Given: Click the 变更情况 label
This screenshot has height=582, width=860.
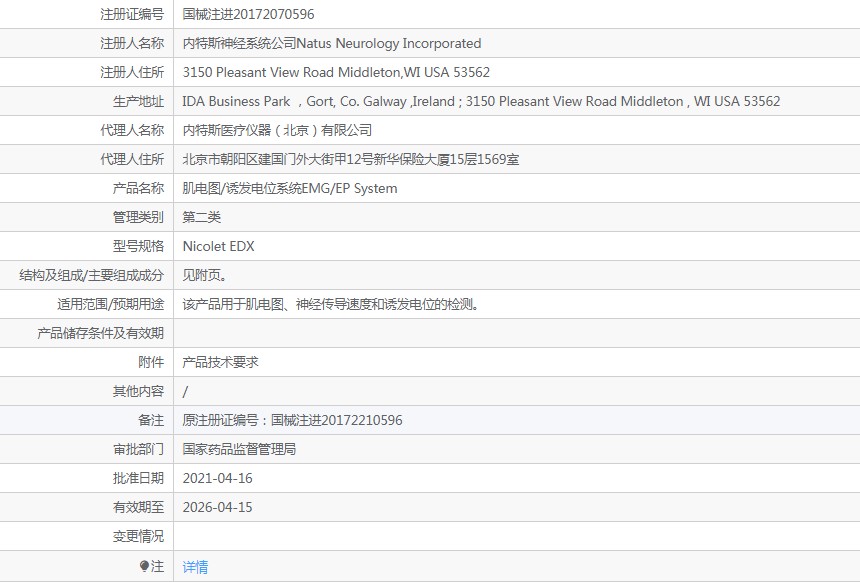Looking at the screenshot, I should [138, 537].
